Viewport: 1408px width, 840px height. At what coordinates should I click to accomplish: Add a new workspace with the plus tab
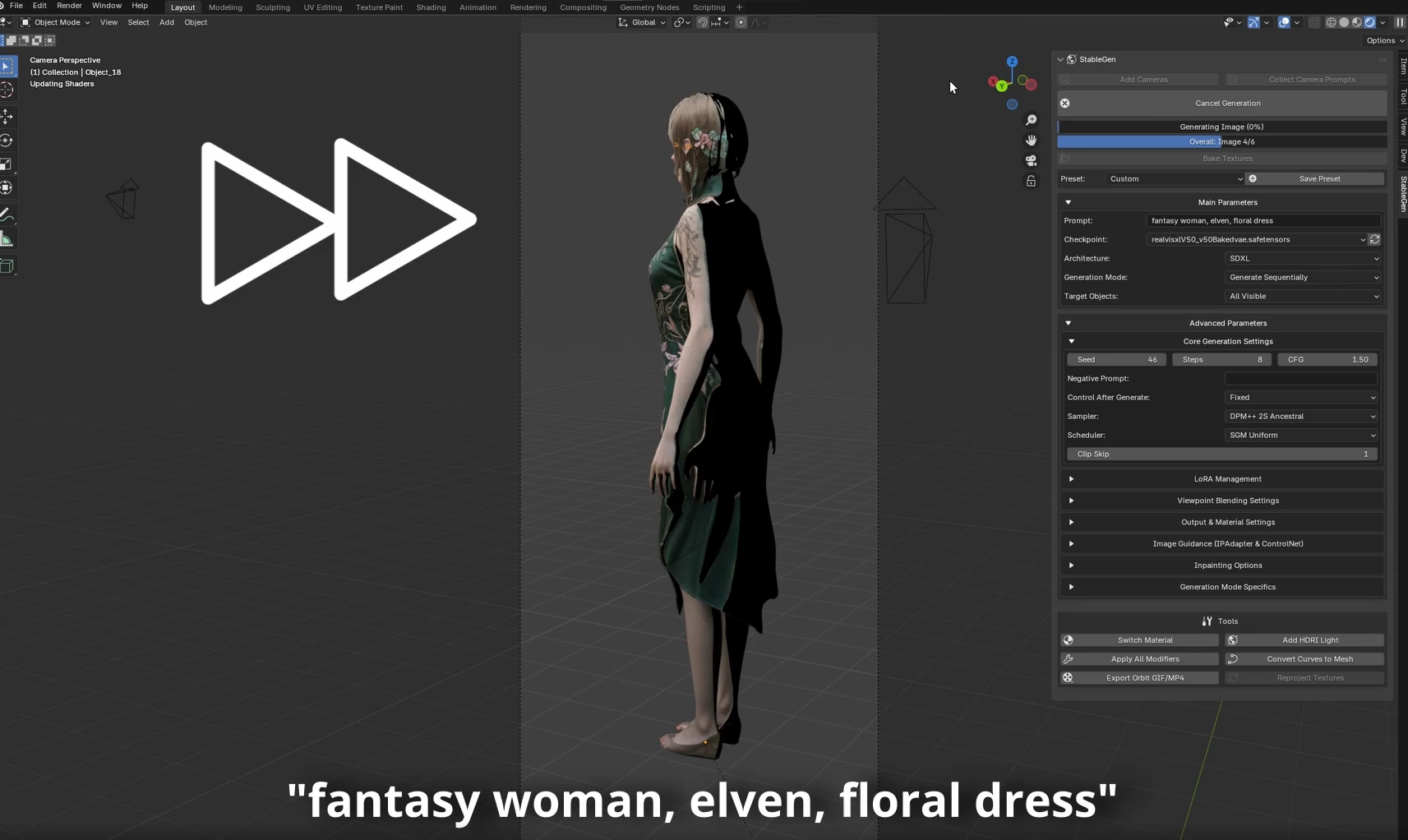pos(739,7)
